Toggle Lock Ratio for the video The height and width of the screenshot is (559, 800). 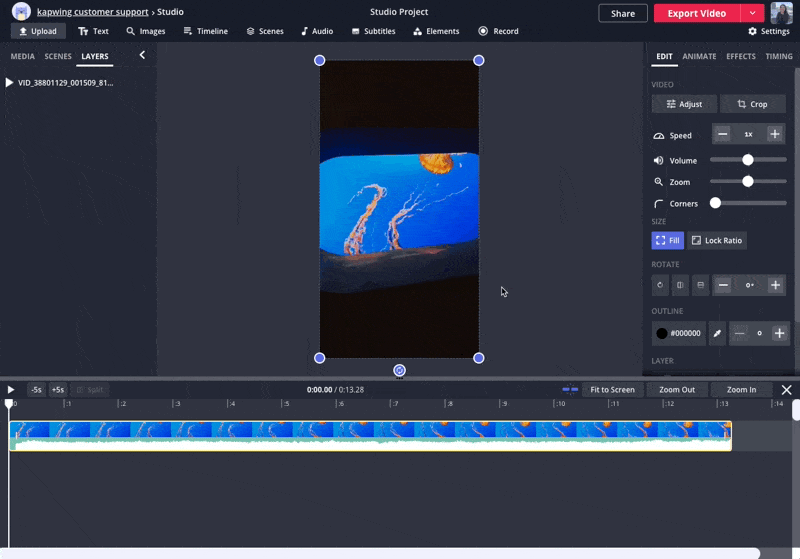pos(717,240)
